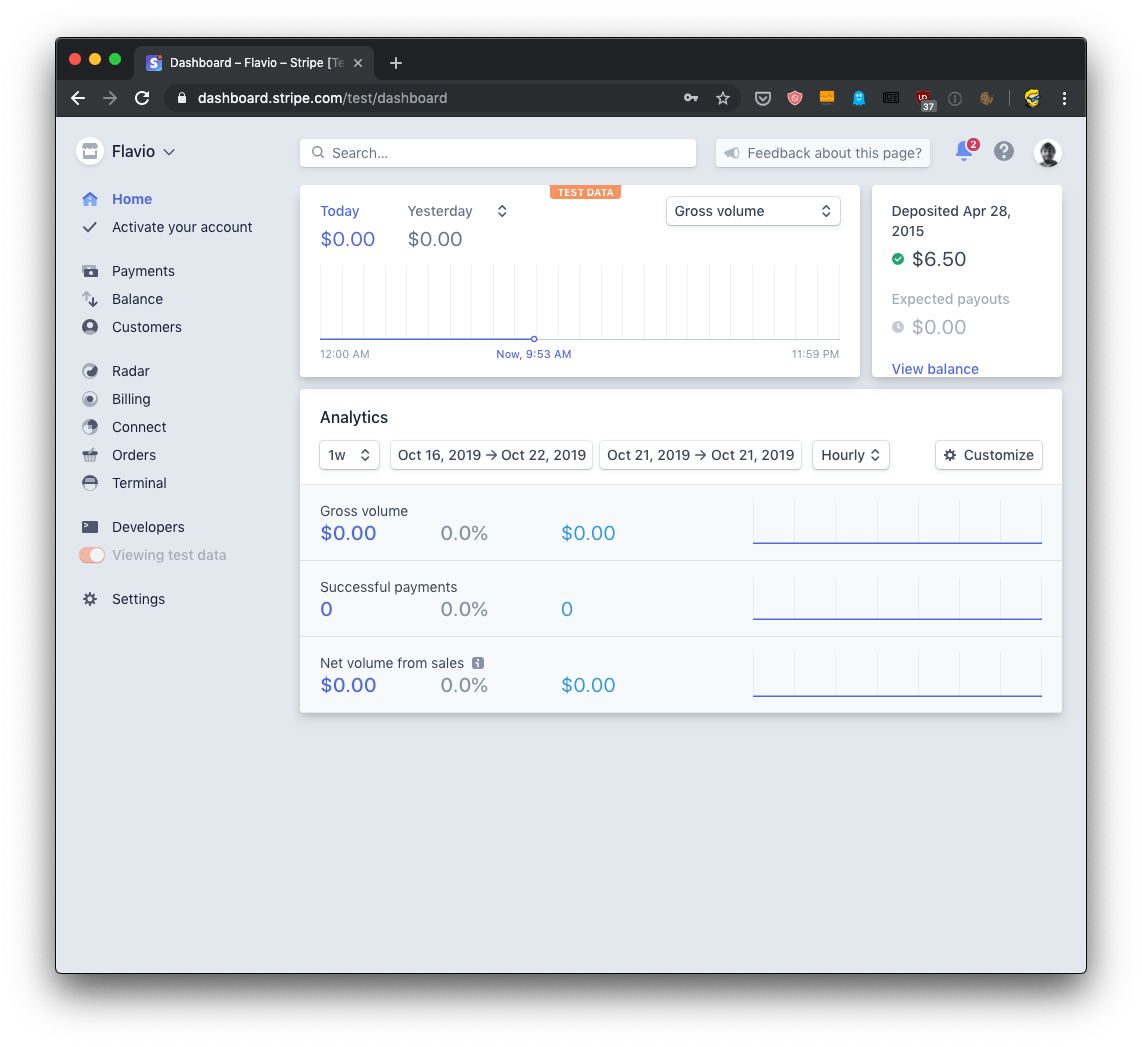Viewport: 1142px width, 1047px height.
Task: Open the notifications bell icon
Action: [963, 152]
